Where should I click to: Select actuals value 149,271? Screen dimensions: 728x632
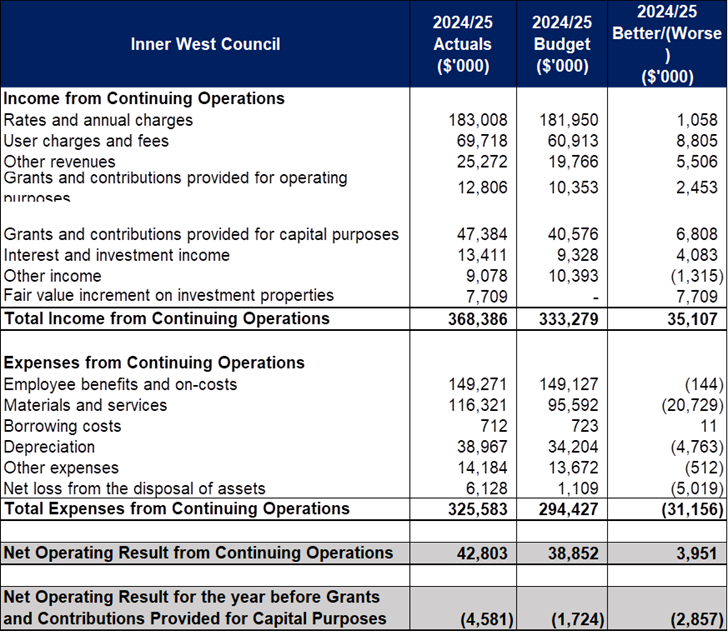coord(478,384)
